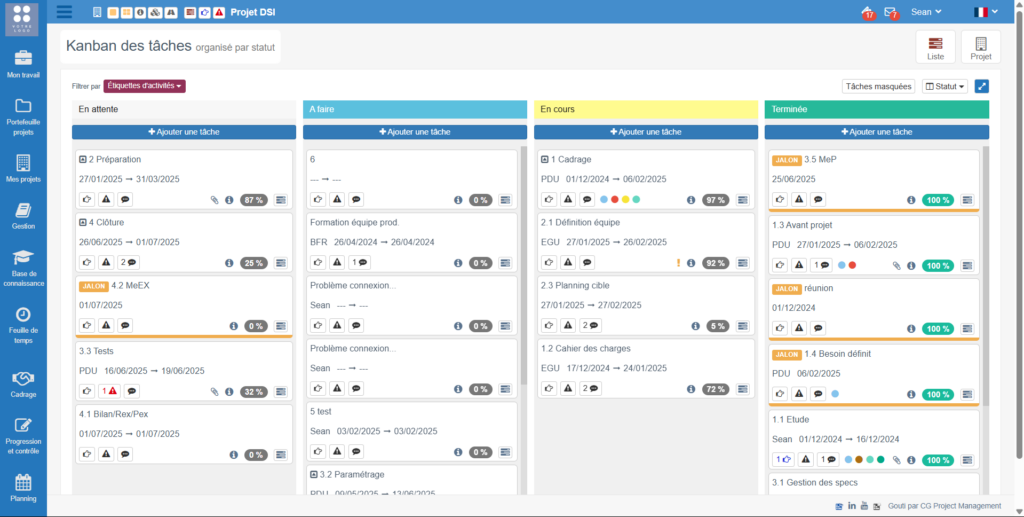Toggle Tâches masquées visibility

coord(878,87)
